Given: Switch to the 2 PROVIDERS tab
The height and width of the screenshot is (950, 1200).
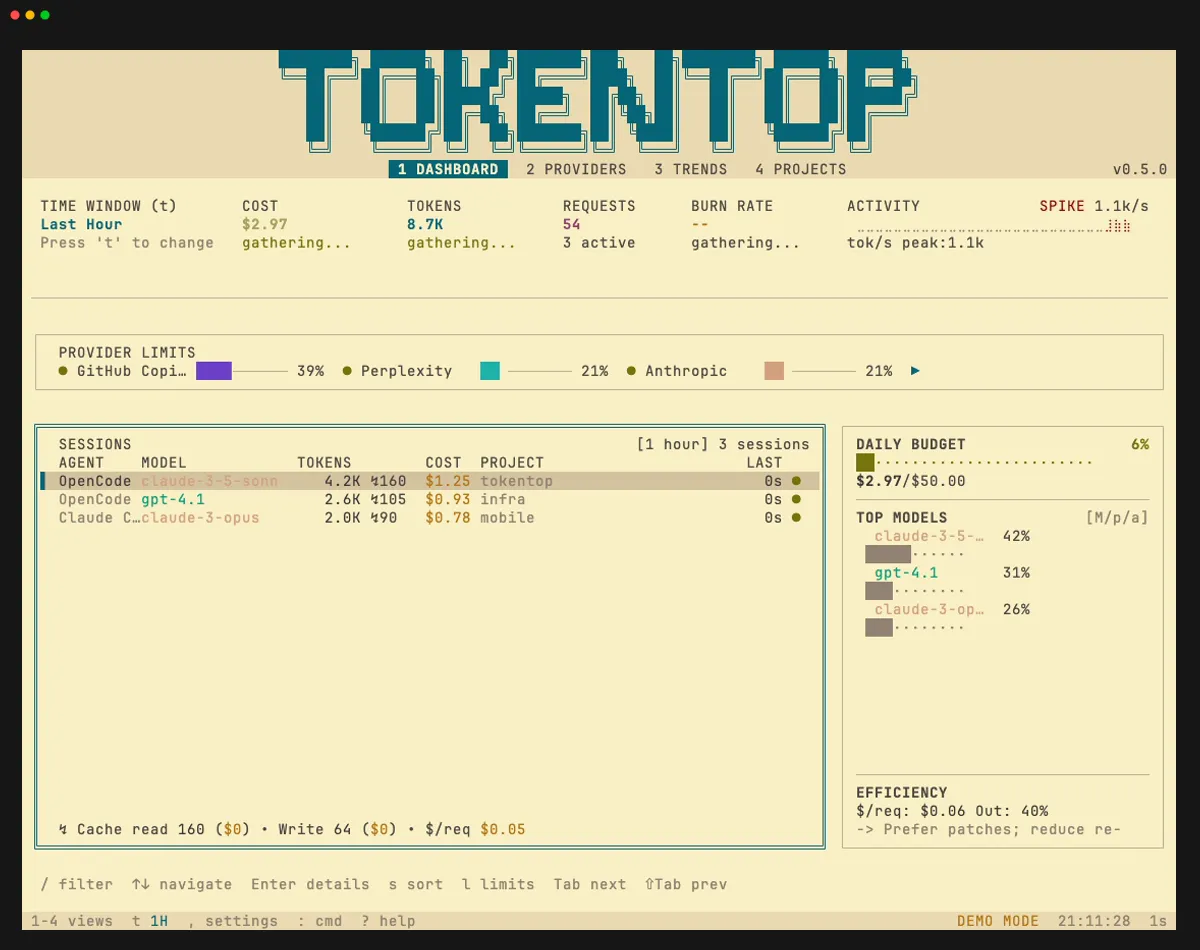Looking at the screenshot, I should [x=576, y=169].
